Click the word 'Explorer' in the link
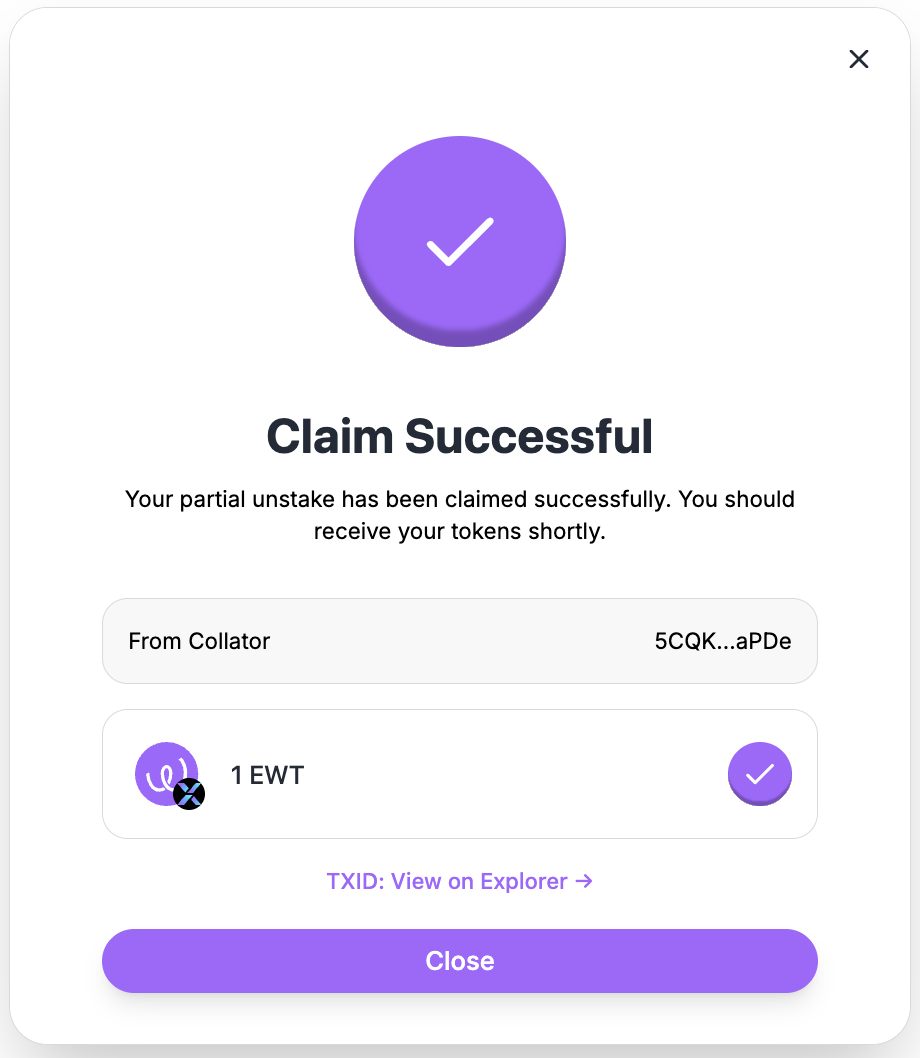The image size is (920, 1058). coord(524,881)
